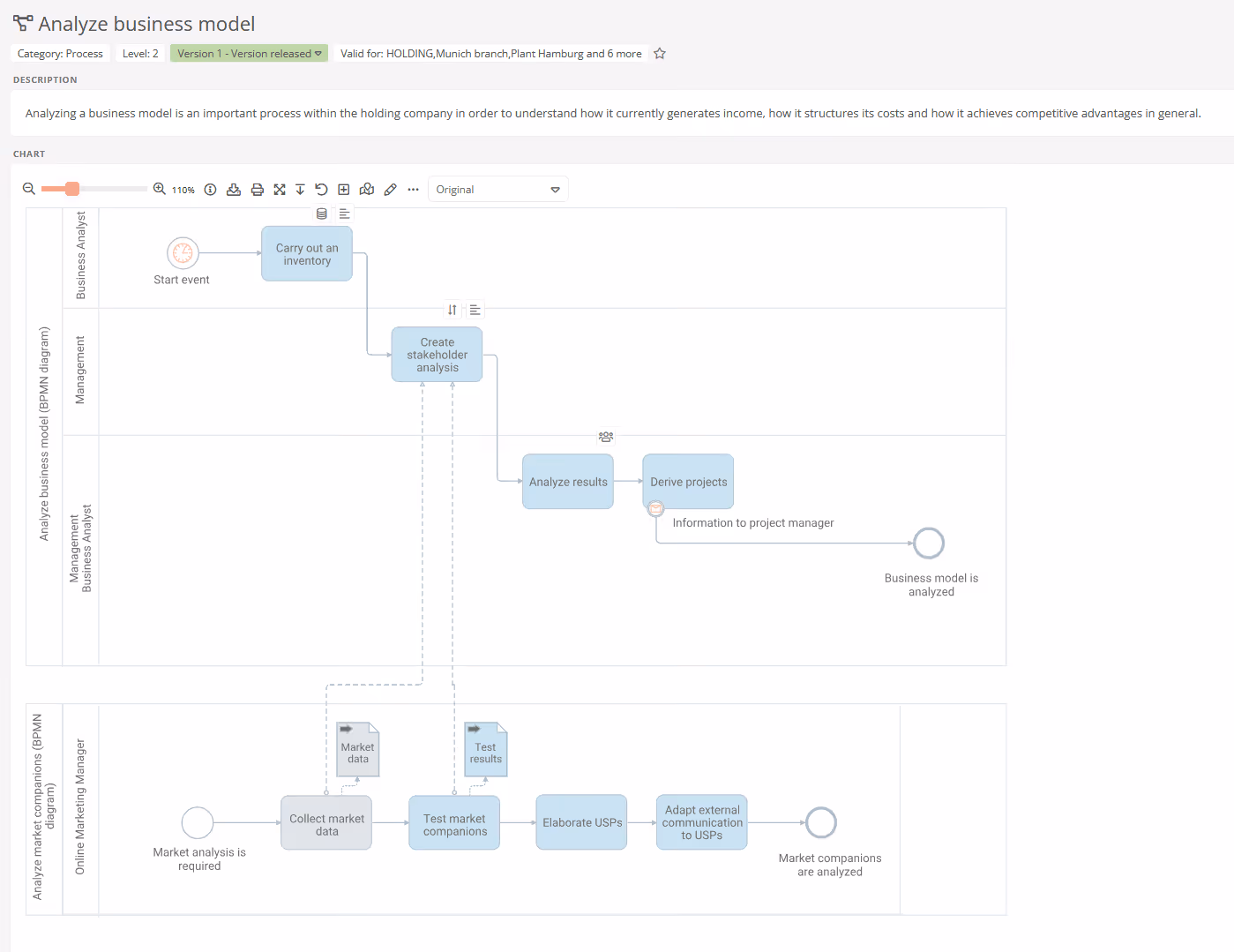Select the Market companions are analyzed end event

(821, 823)
